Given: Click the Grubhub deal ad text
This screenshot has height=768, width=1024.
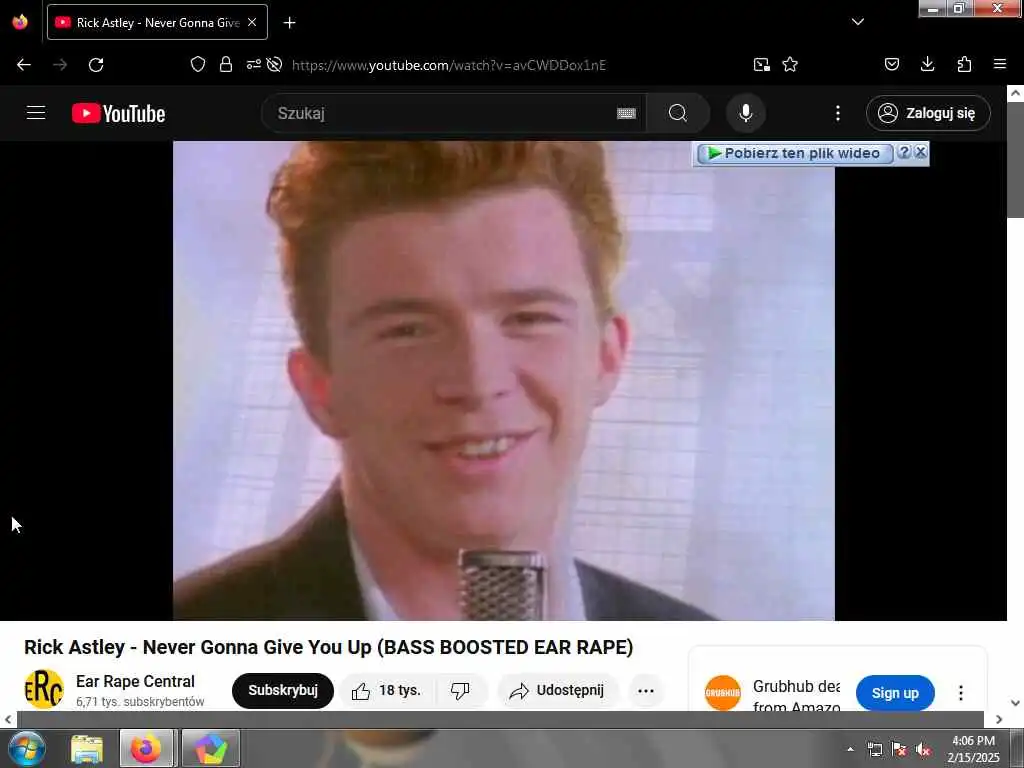Looking at the screenshot, I should coord(797,696).
